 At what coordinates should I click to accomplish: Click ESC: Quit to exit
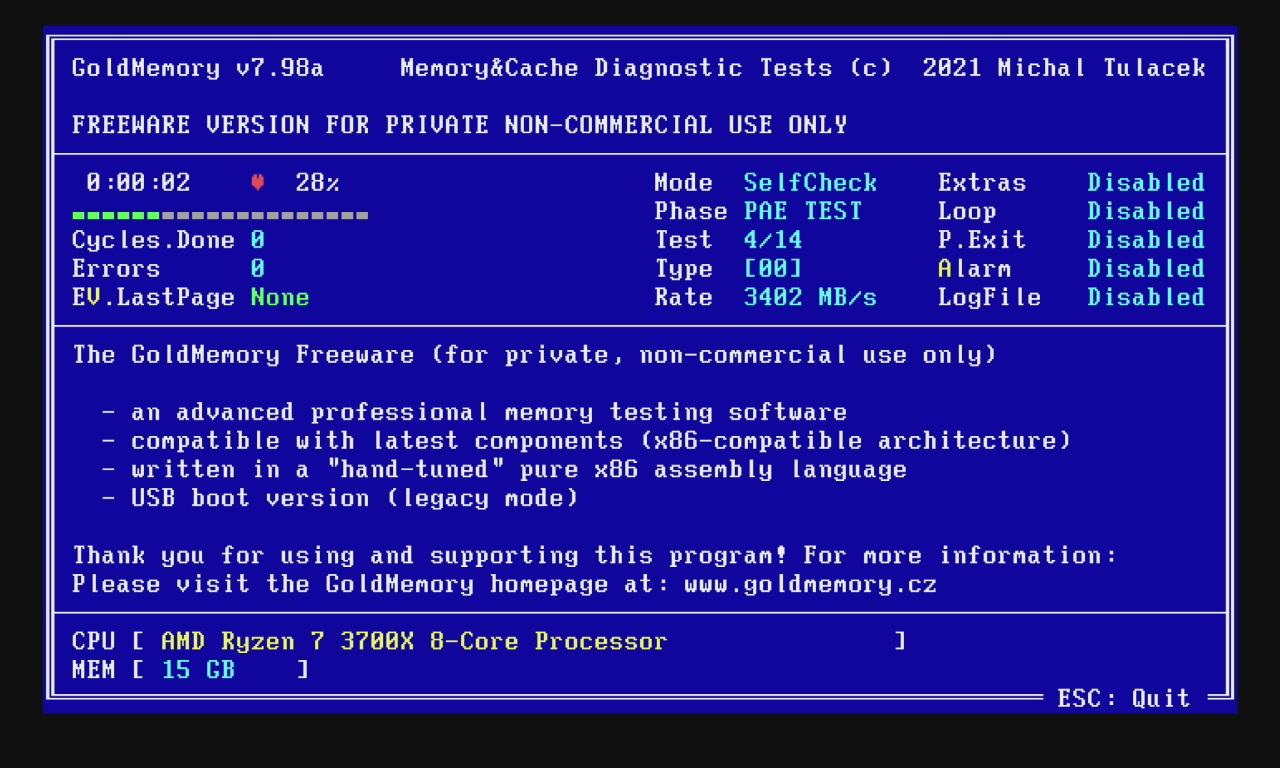(1124, 698)
